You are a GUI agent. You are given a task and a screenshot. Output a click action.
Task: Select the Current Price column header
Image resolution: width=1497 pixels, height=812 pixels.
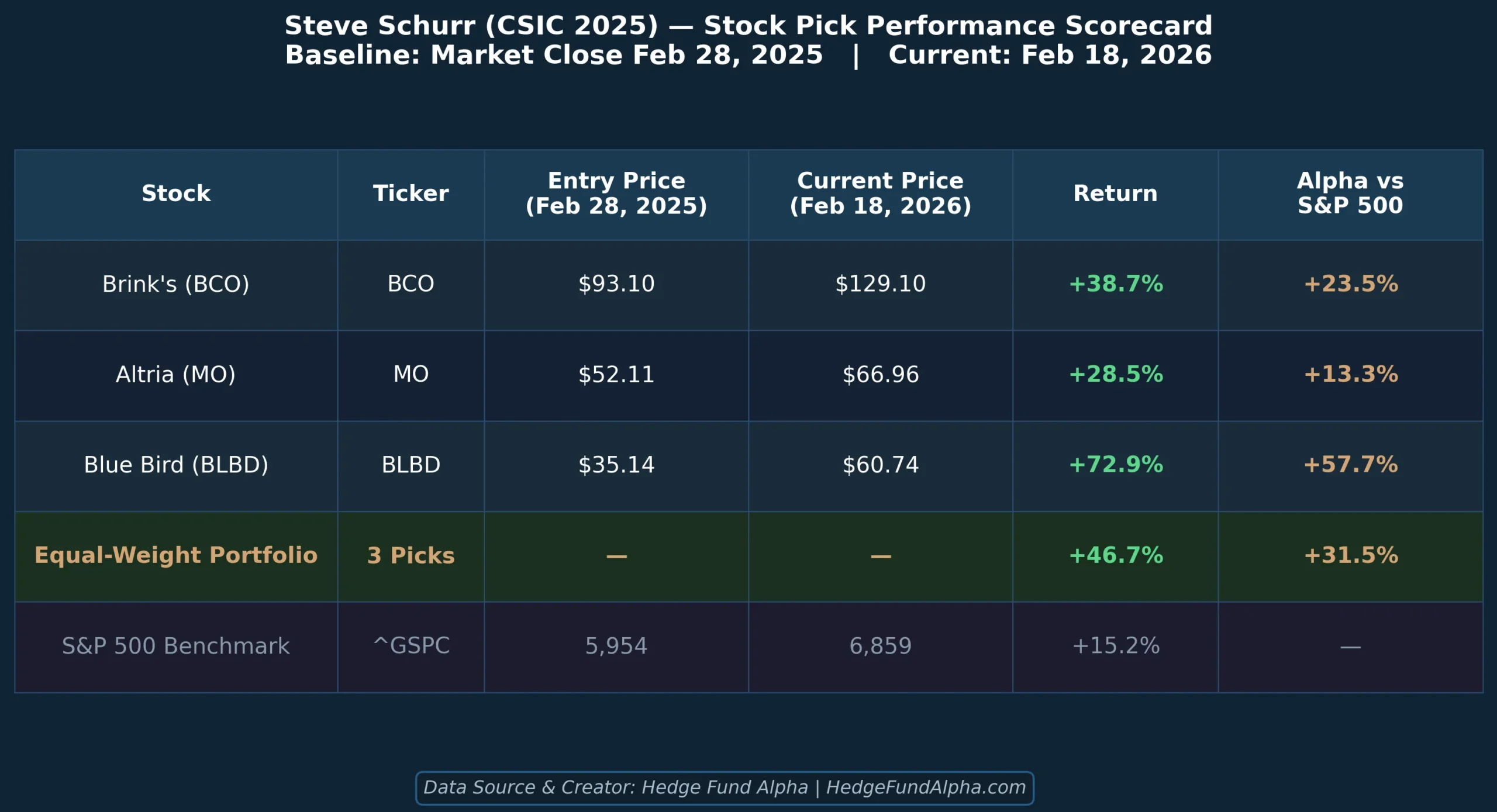point(880,194)
